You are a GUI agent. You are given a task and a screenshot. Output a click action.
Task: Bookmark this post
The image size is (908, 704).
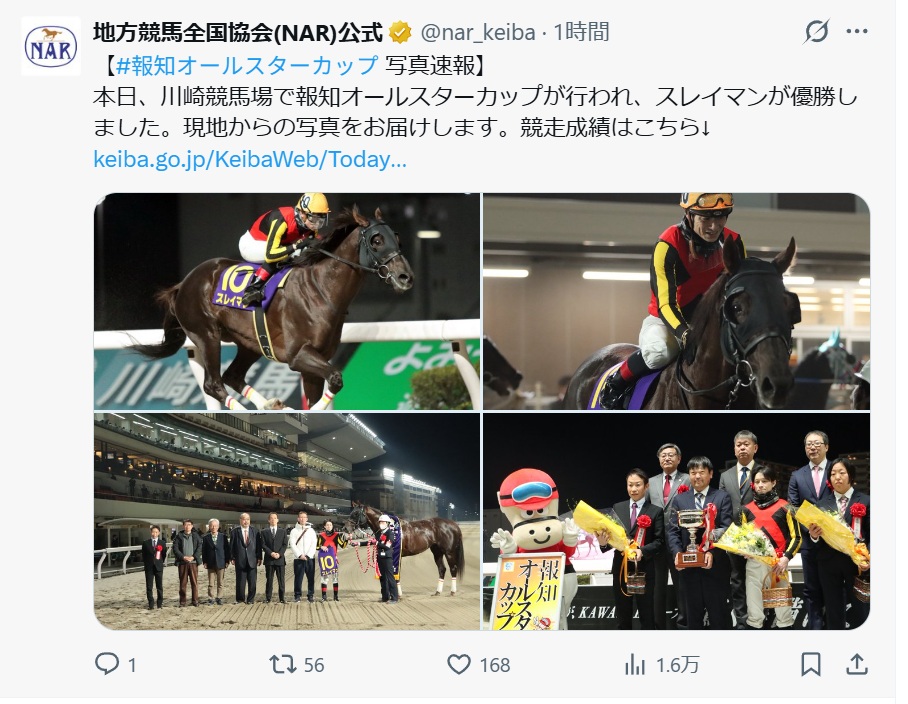click(811, 664)
